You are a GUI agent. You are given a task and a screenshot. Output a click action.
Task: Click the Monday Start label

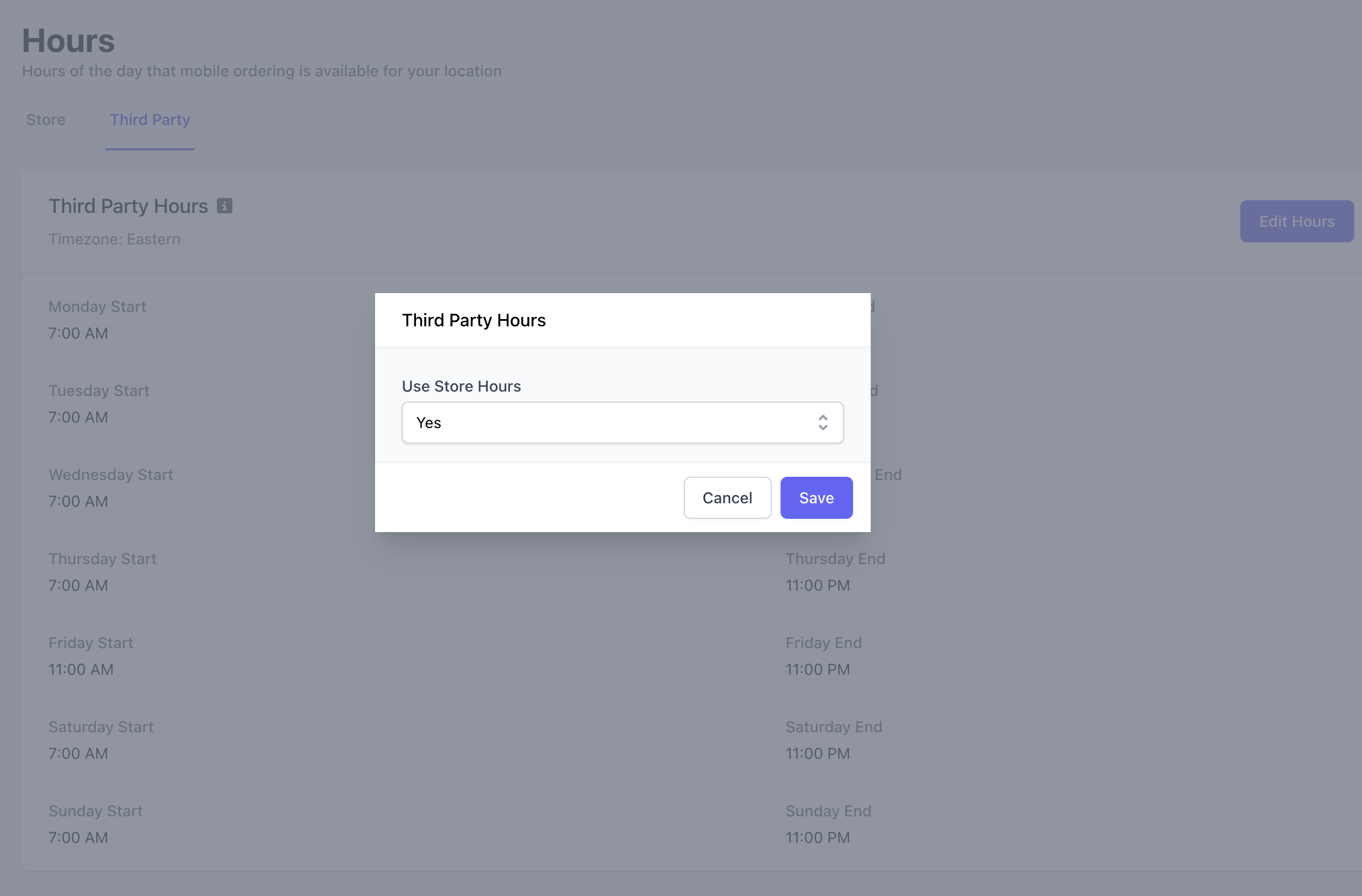tap(97, 306)
